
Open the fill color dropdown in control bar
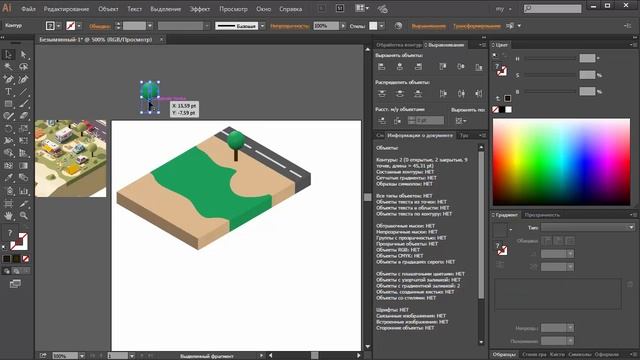tap(58, 26)
